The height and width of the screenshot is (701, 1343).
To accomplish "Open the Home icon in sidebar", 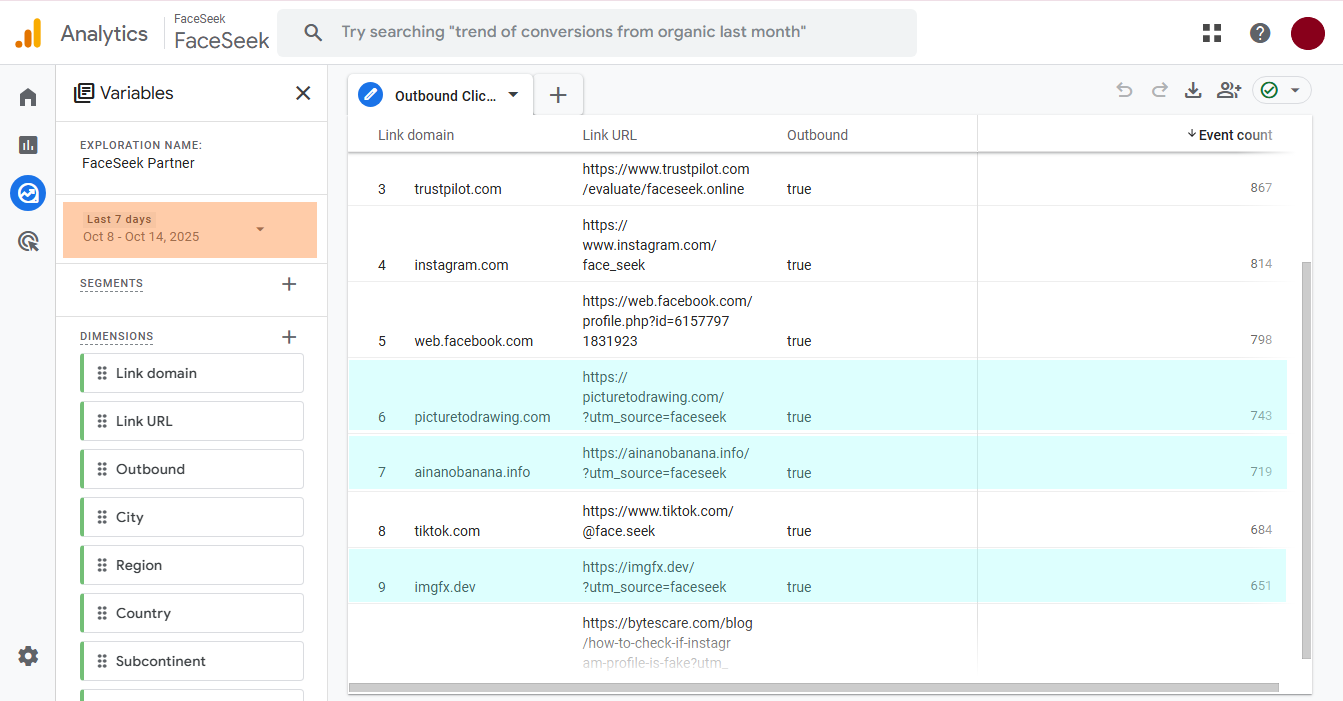I will 28,97.
